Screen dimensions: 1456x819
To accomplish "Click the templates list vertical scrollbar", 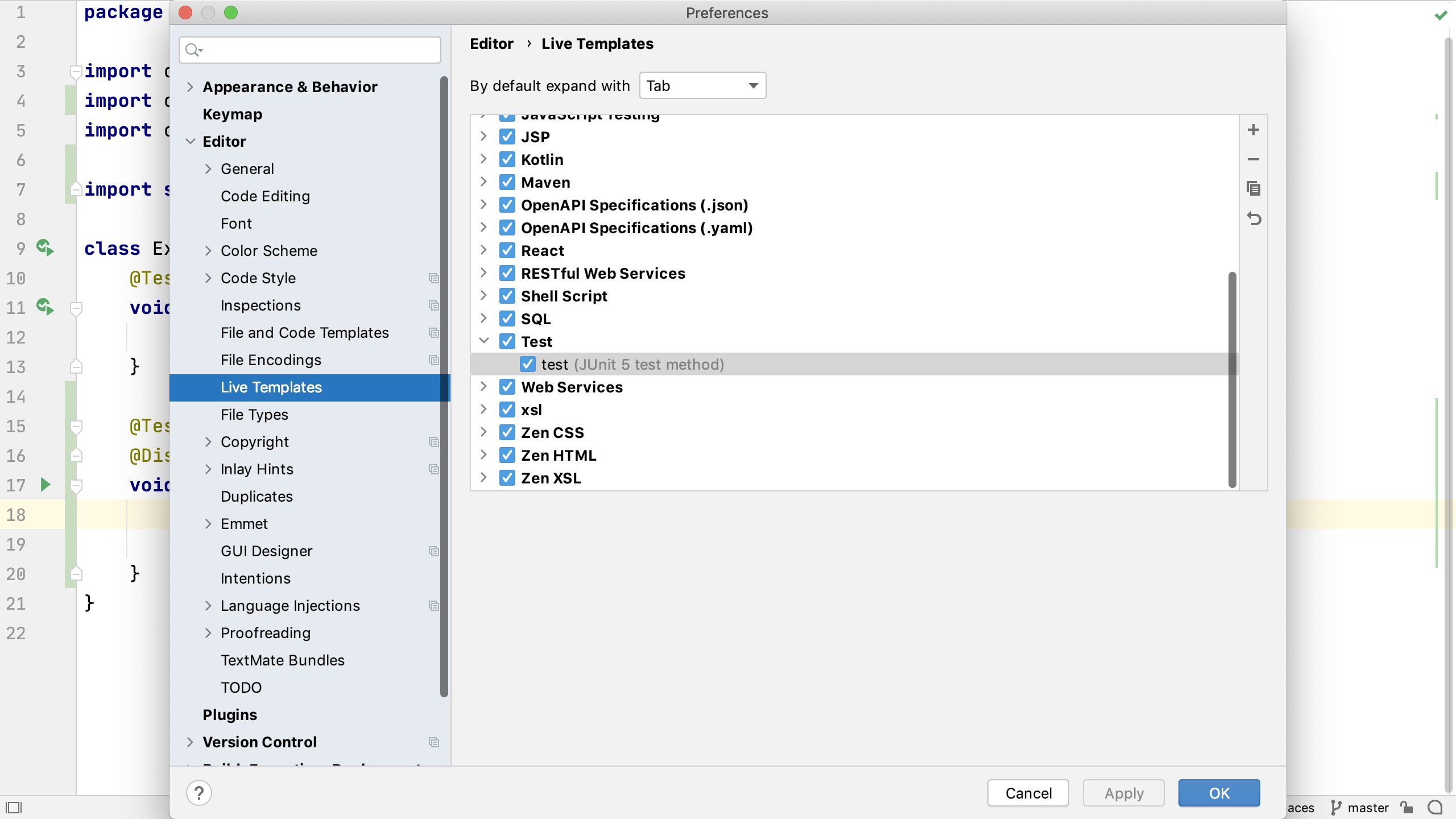I will 1232,380.
